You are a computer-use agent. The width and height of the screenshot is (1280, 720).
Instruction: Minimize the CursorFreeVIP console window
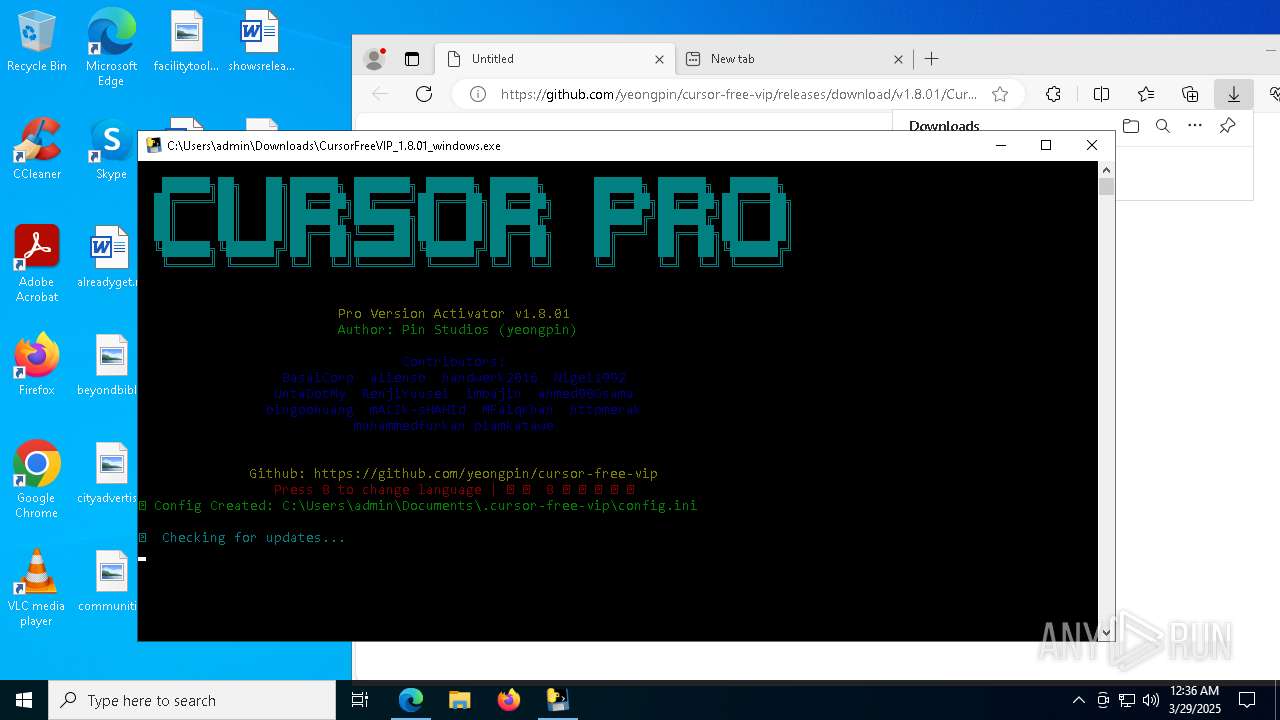click(x=1001, y=145)
